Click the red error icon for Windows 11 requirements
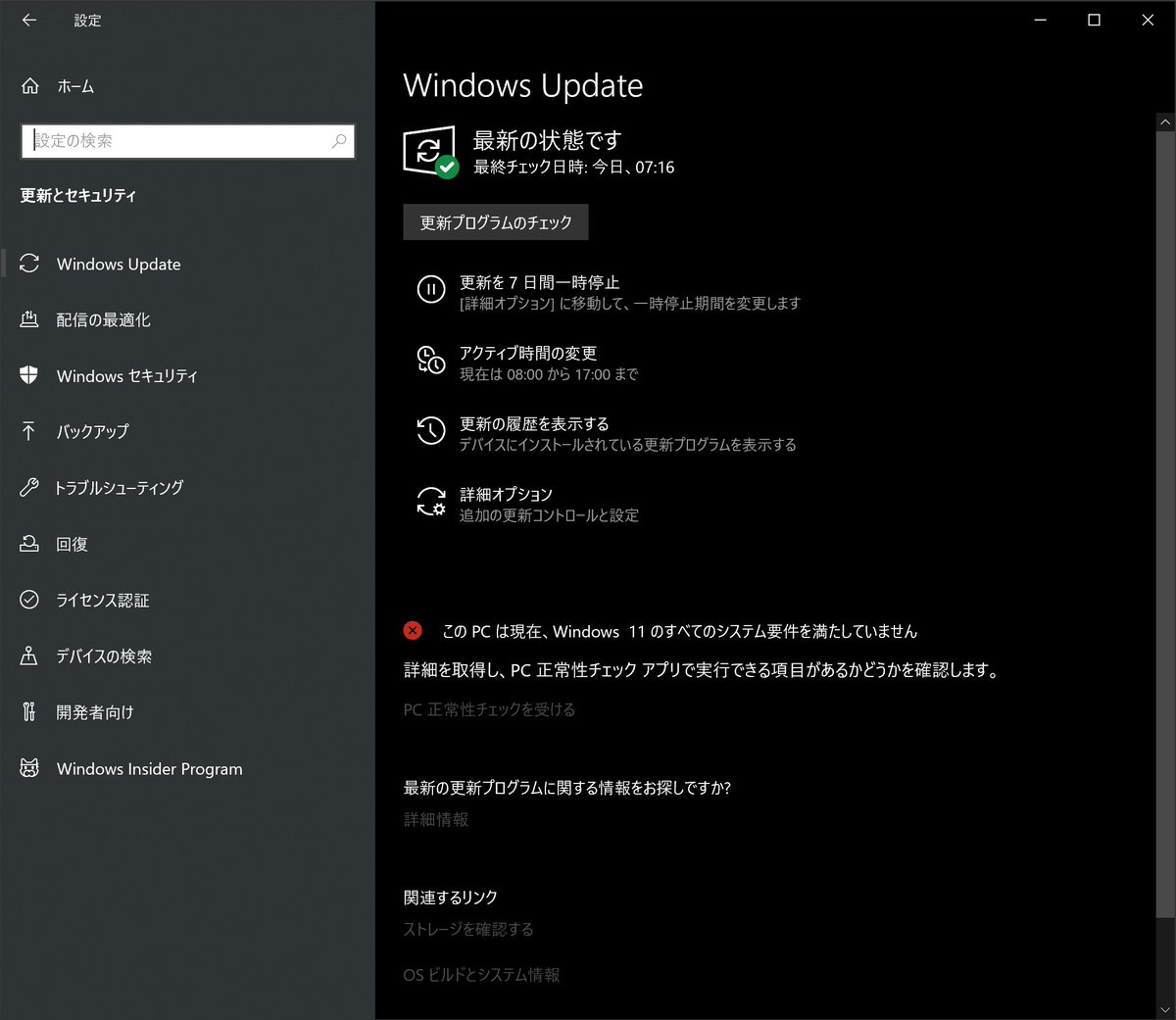The image size is (1176, 1020). pyautogui.click(x=413, y=630)
